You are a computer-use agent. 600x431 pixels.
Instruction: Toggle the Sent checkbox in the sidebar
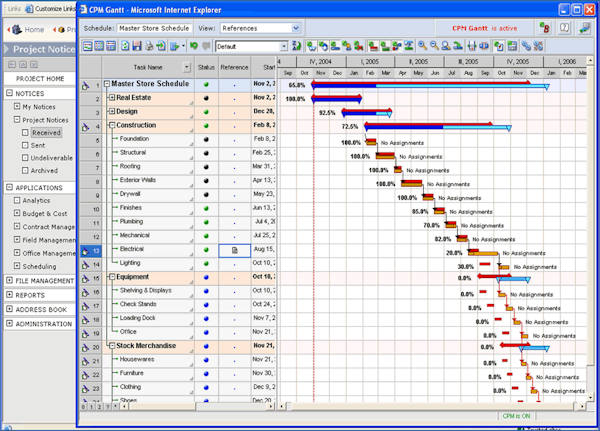click(25, 145)
